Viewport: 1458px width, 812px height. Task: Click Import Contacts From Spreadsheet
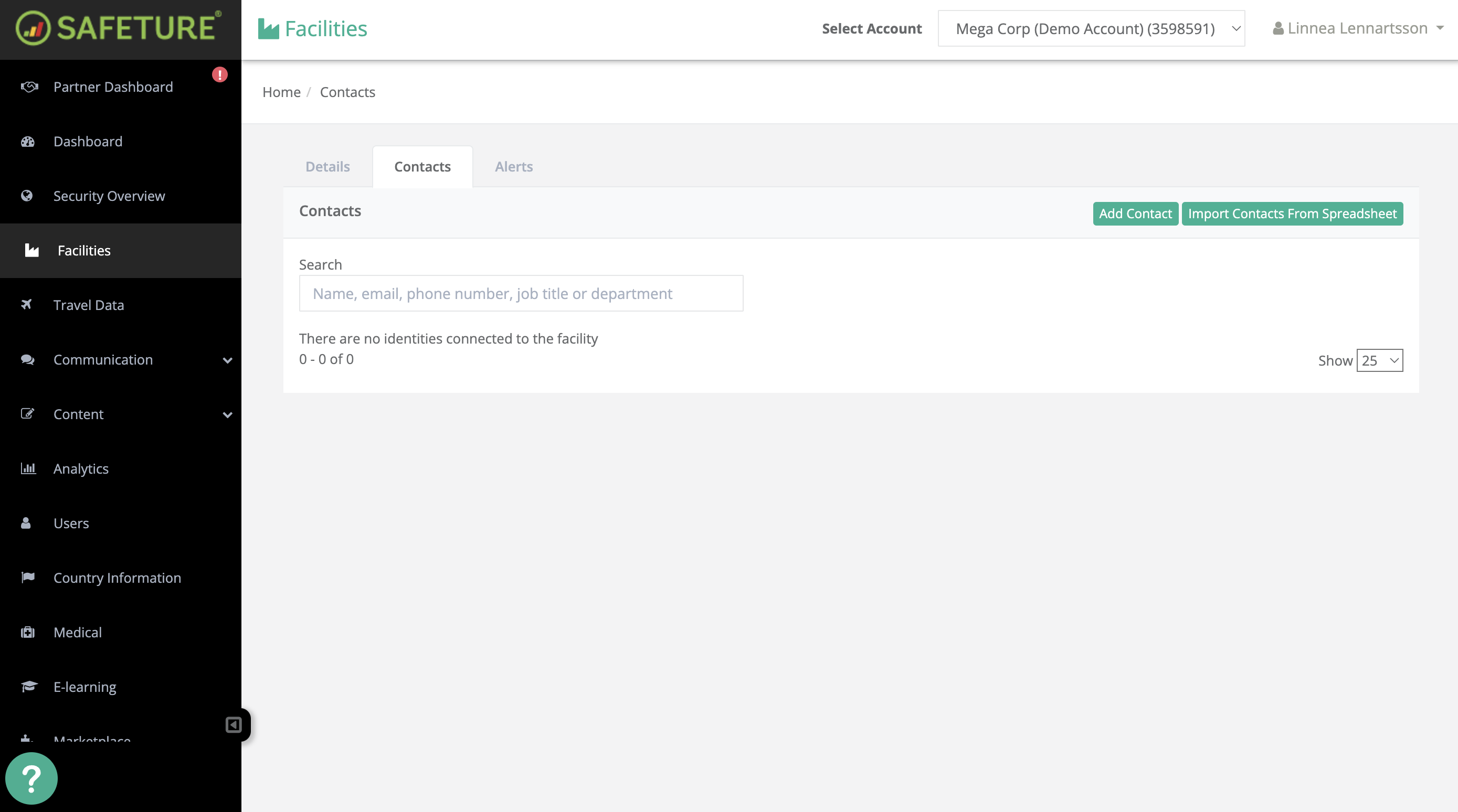[1292, 213]
